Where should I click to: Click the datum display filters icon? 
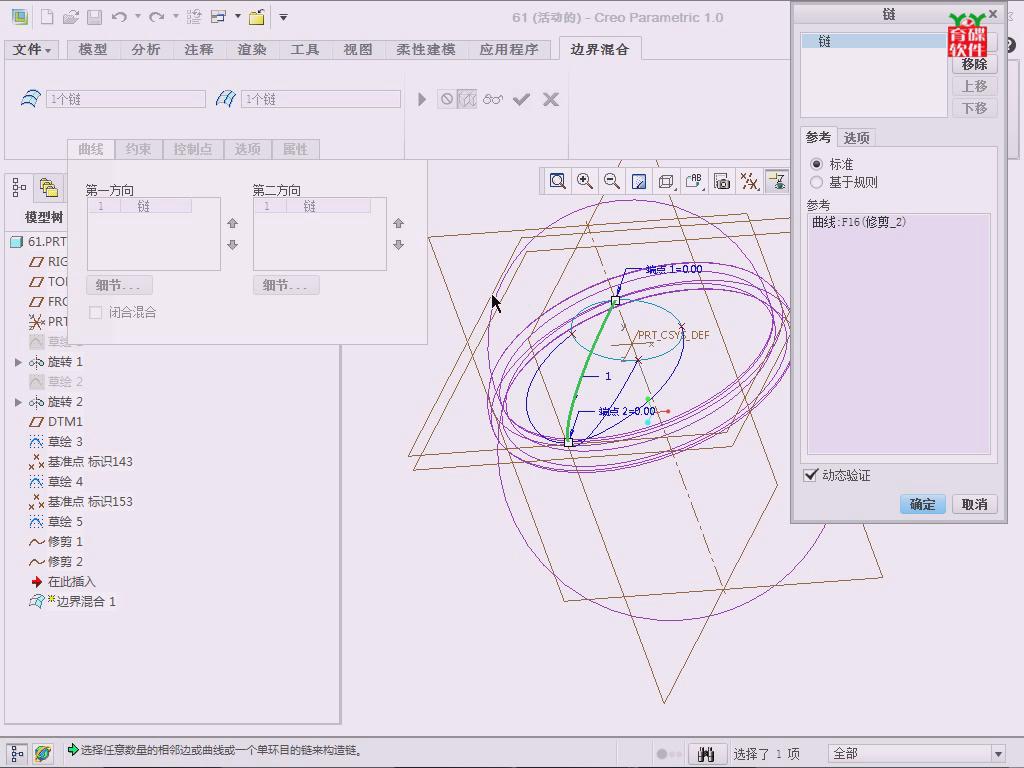pyautogui.click(x=750, y=181)
